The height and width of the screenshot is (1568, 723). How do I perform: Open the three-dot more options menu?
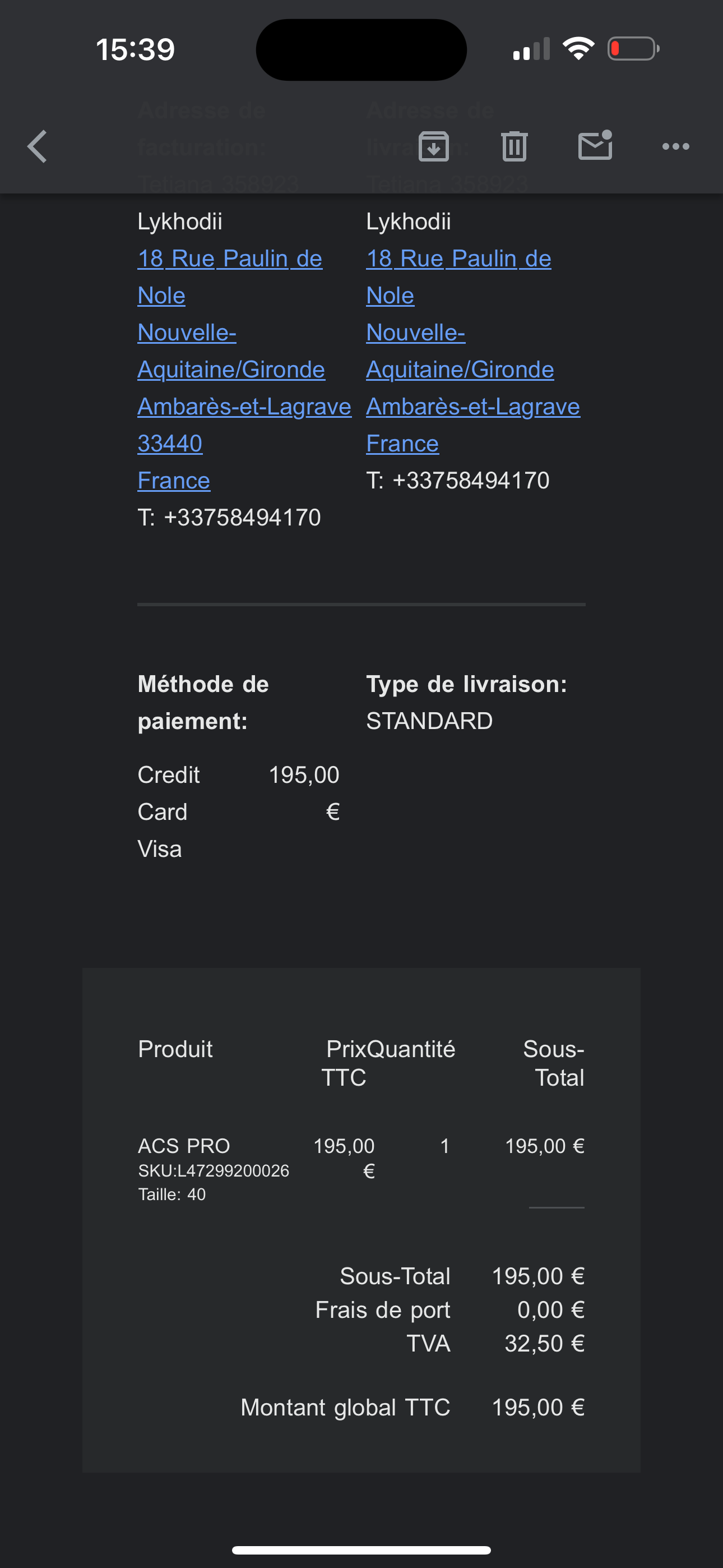(675, 147)
